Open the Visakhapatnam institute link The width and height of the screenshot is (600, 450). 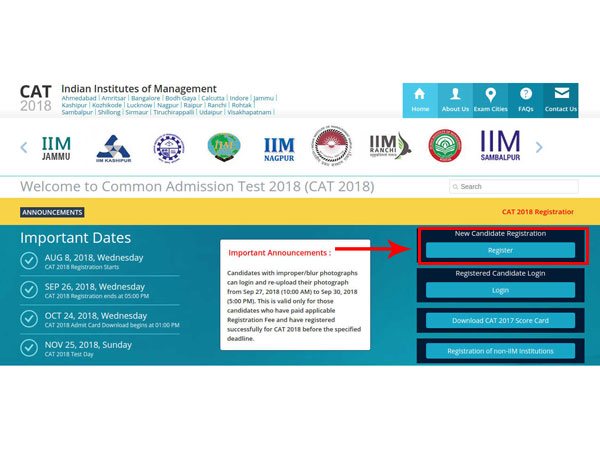pyautogui.click(x=249, y=112)
